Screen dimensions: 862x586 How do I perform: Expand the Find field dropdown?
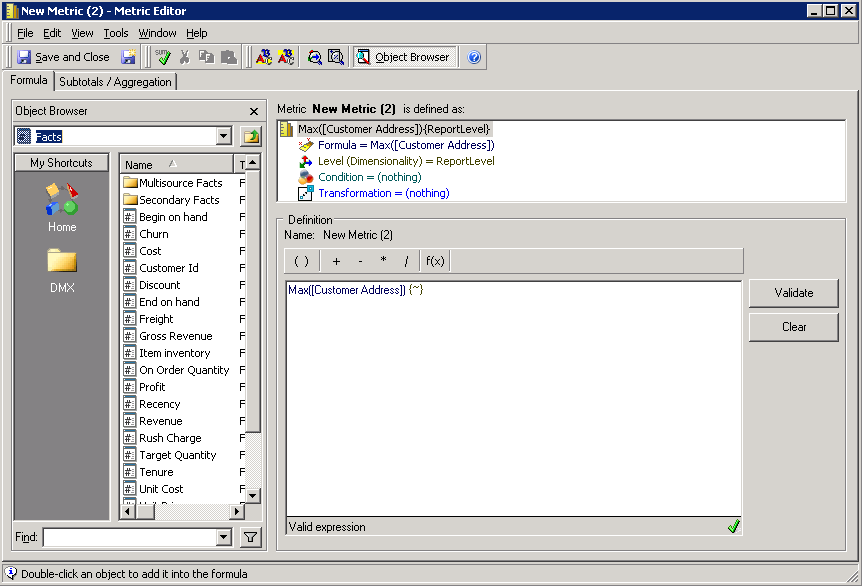[x=223, y=538]
